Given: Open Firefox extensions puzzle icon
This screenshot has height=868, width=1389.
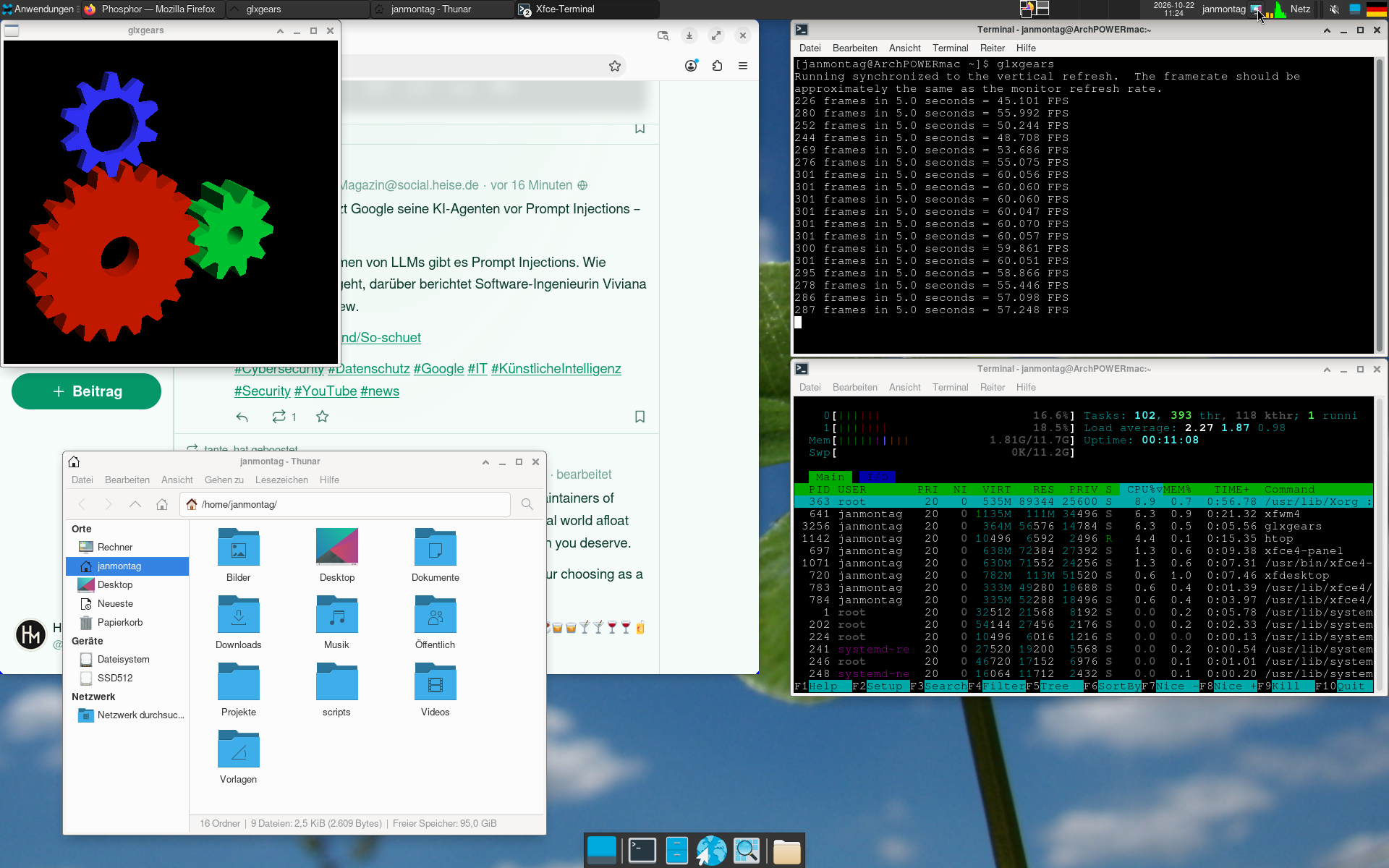Looking at the screenshot, I should [717, 66].
